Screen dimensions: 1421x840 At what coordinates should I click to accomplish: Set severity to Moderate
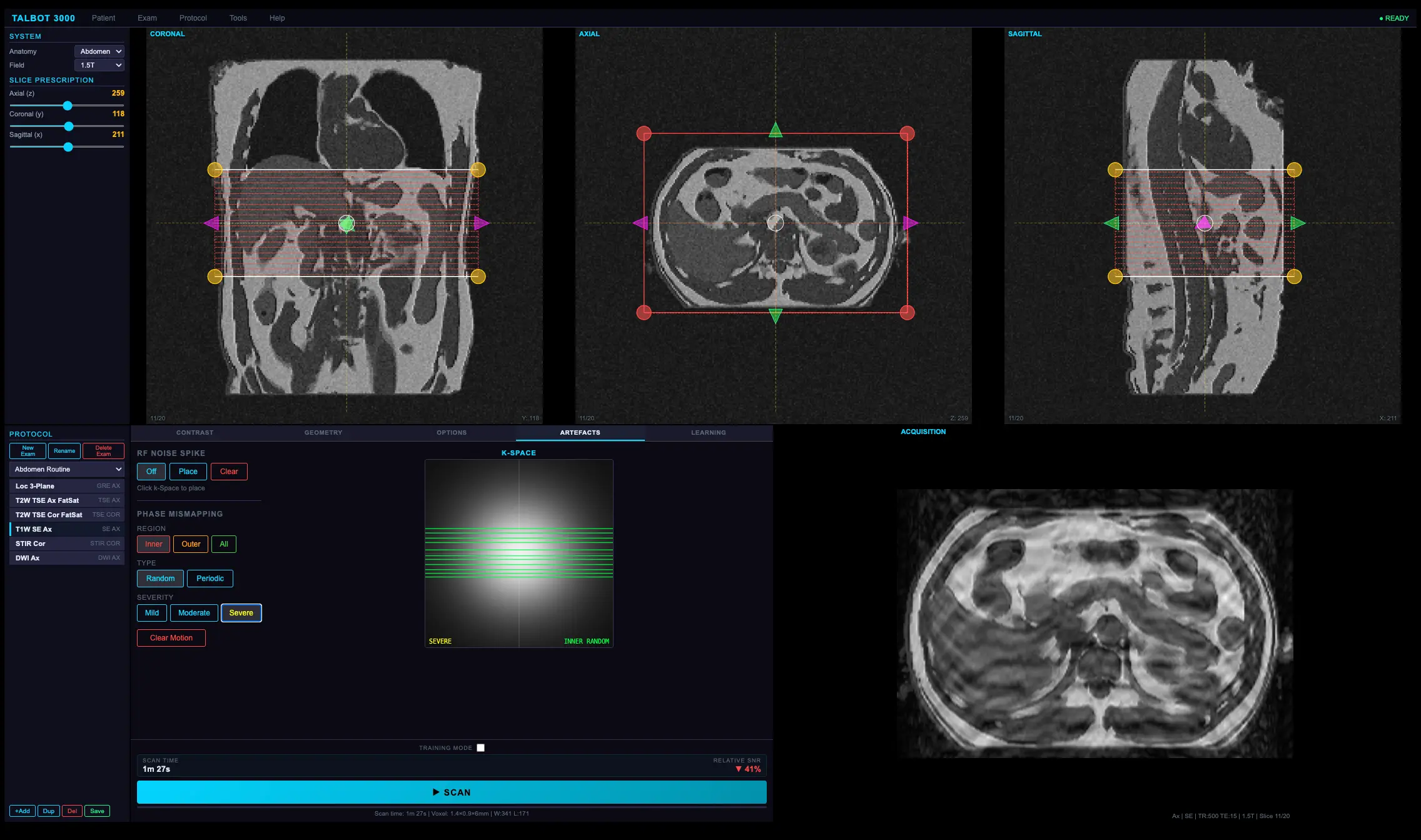point(194,613)
